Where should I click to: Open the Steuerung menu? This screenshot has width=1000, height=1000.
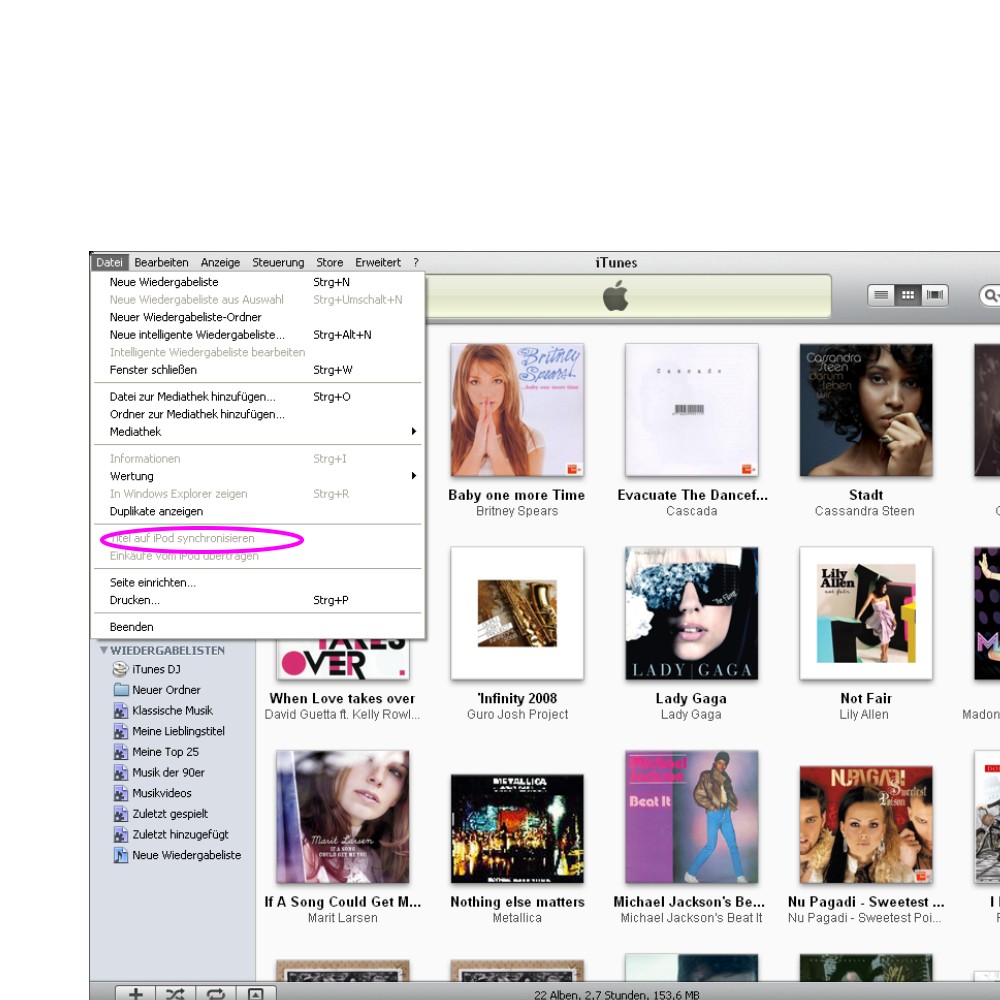278,262
